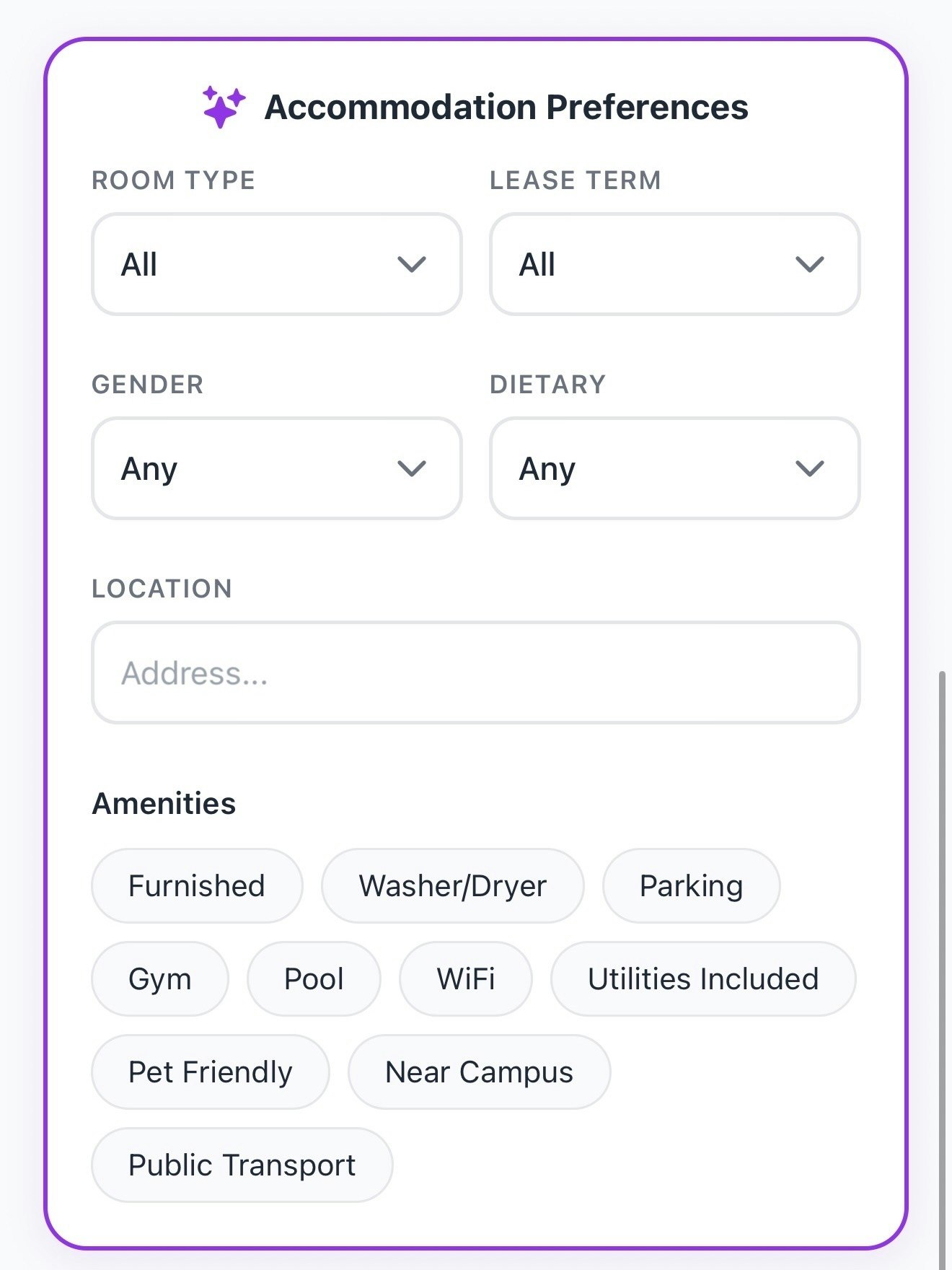952x1270 pixels.
Task: Open the Gender dropdown
Action: coord(276,468)
